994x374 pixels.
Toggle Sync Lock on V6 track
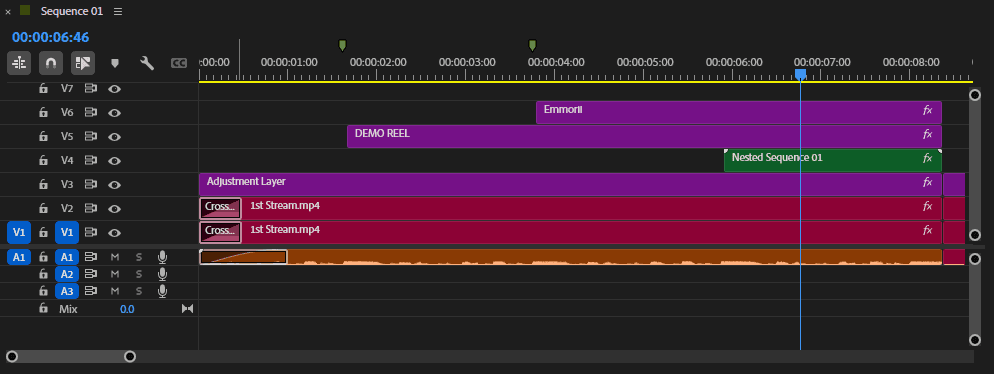point(91,113)
